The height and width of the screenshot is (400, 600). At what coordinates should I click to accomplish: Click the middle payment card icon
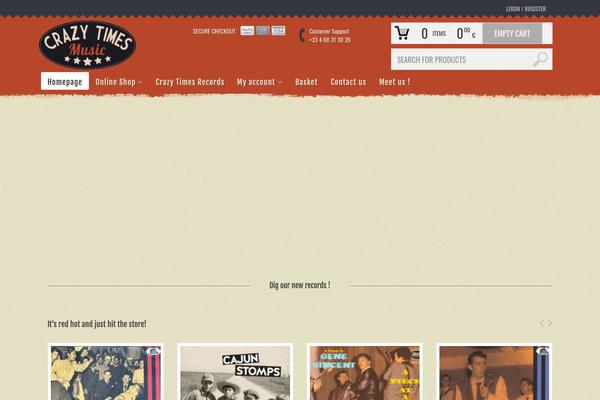(x=263, y=31)
